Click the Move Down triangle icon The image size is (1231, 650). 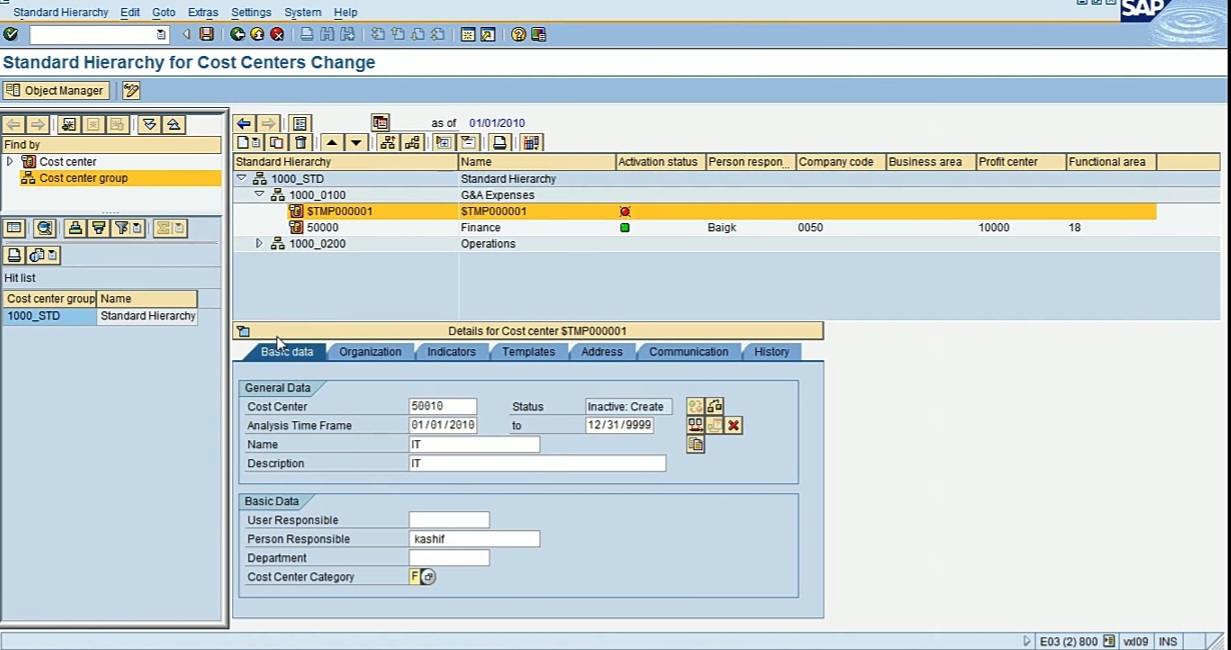355,143
